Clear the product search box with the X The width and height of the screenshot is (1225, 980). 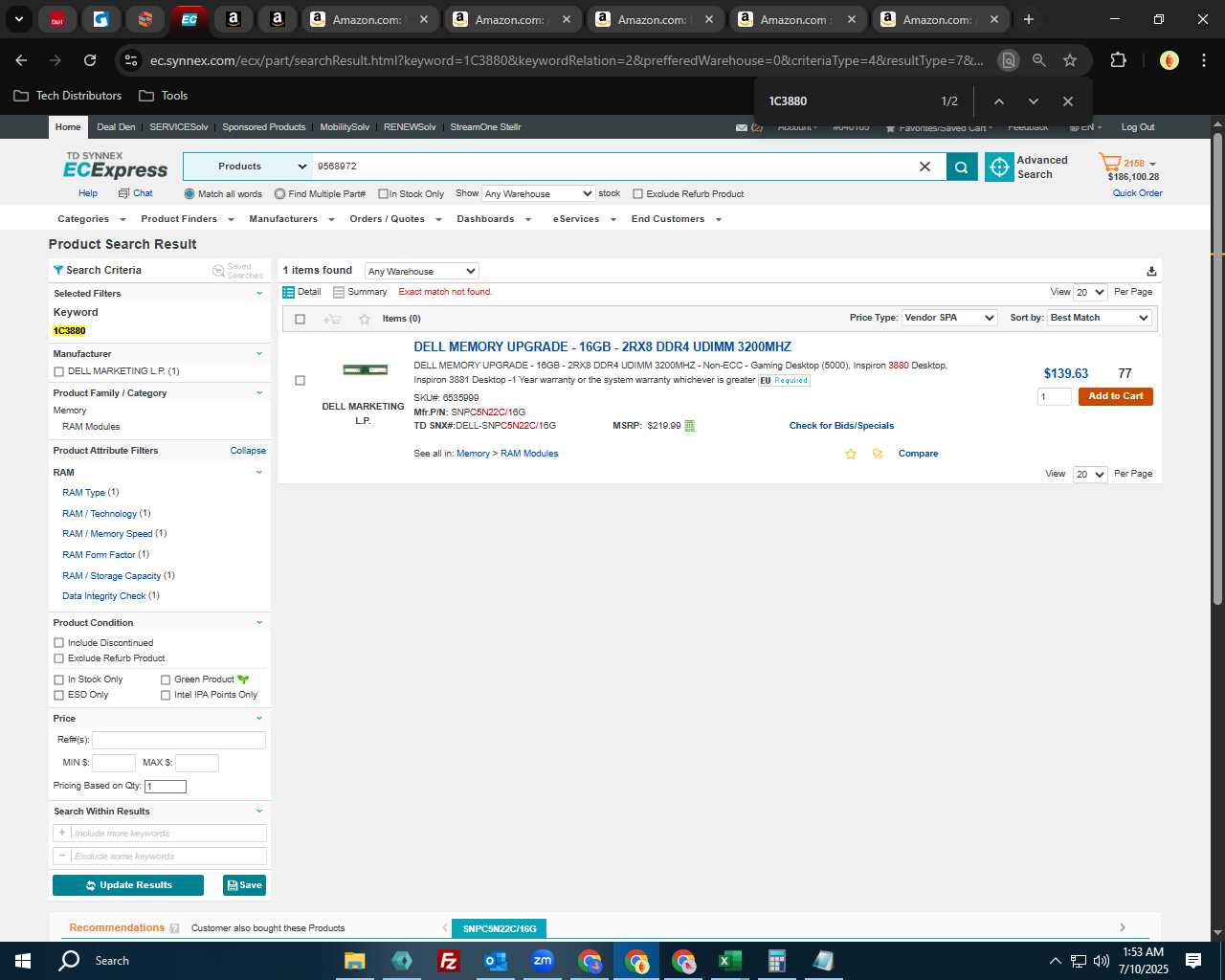point(924,167)
